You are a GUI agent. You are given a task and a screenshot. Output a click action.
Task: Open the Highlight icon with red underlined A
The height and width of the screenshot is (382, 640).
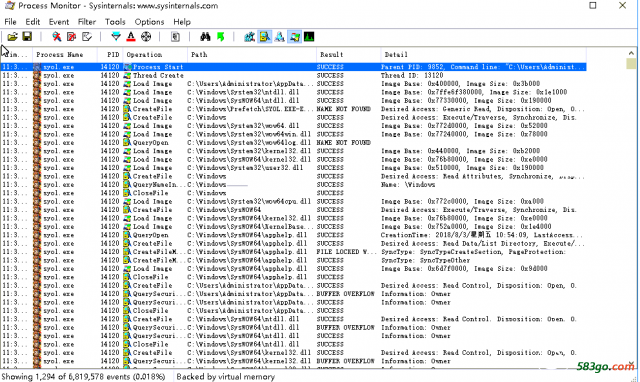(x=131, y=37)
